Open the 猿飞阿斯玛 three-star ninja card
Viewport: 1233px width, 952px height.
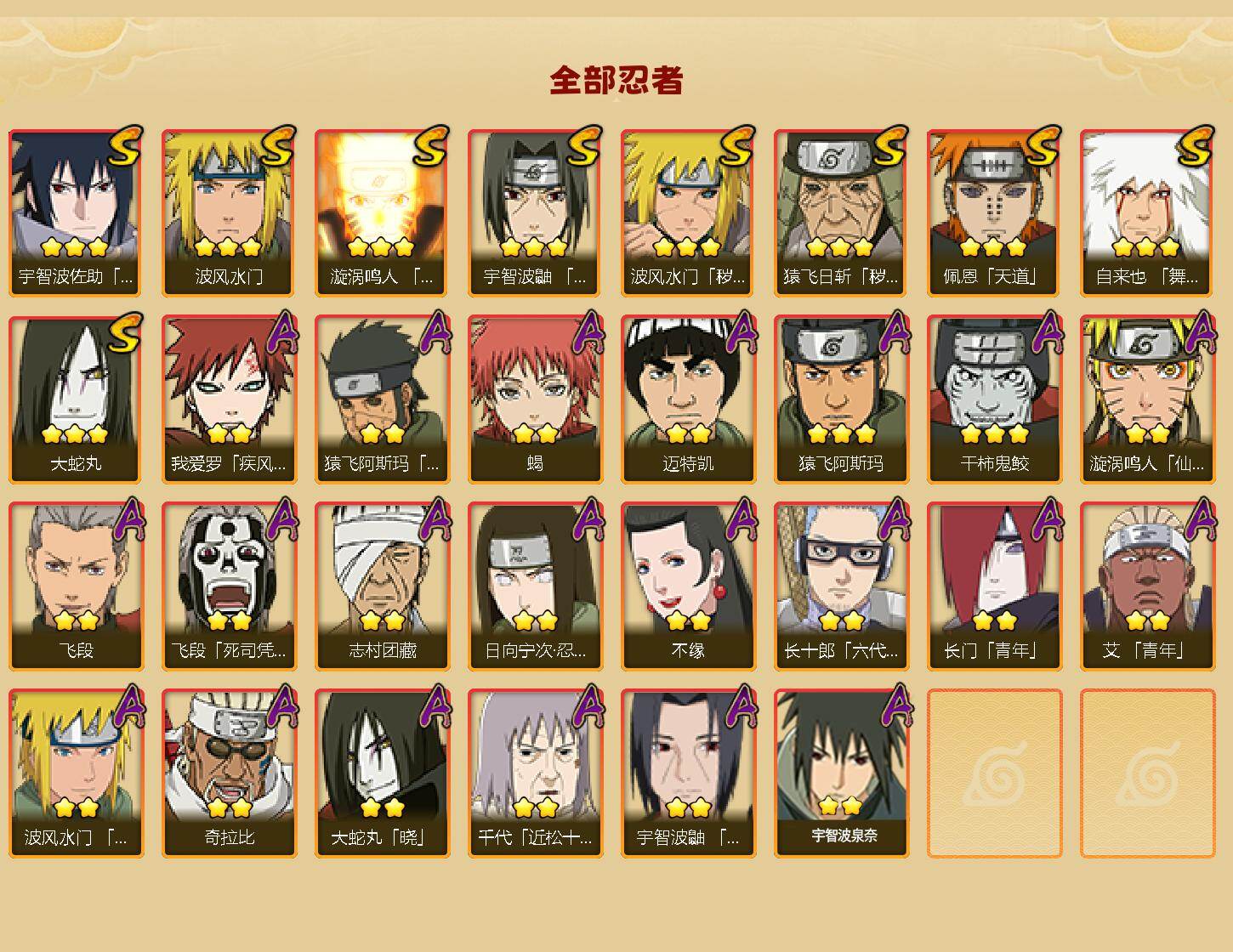pyautogui.click(x=841, y=399)
